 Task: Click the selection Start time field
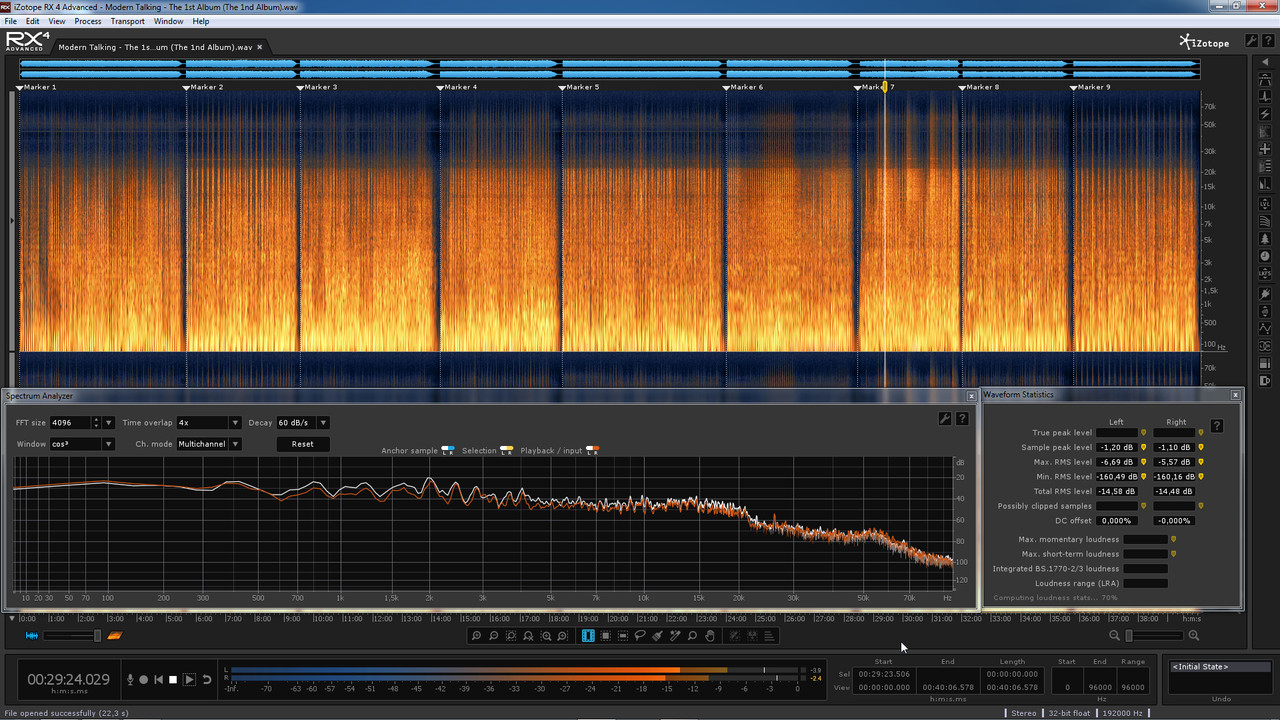pos(884,674)
